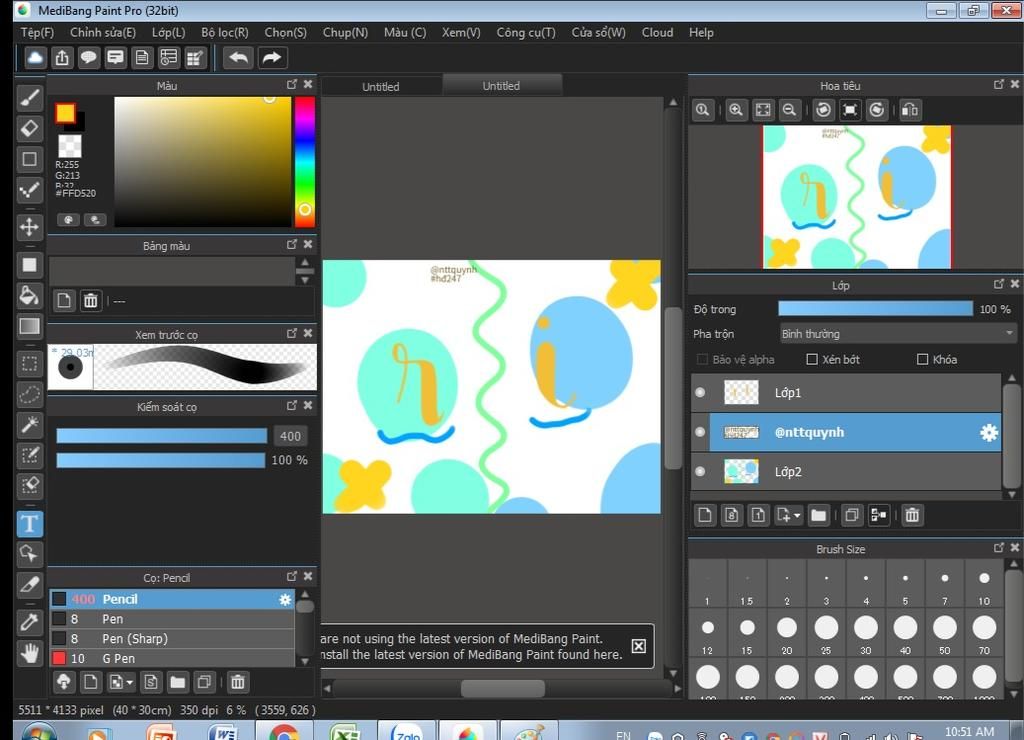Toggle Xén bớt checkbox

tap(812, 359)
